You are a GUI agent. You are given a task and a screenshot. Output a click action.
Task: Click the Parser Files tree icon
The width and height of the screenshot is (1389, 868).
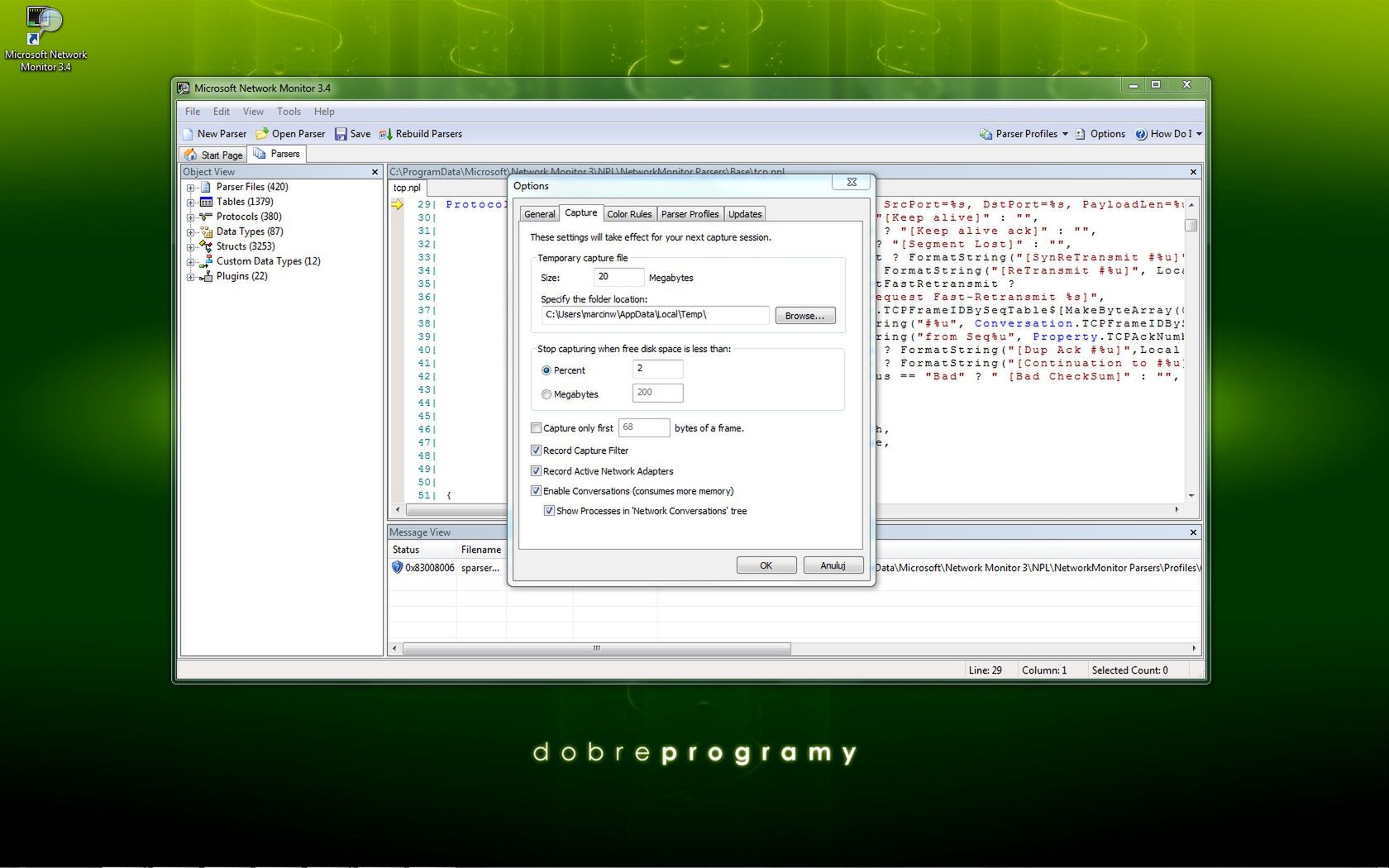206,187
